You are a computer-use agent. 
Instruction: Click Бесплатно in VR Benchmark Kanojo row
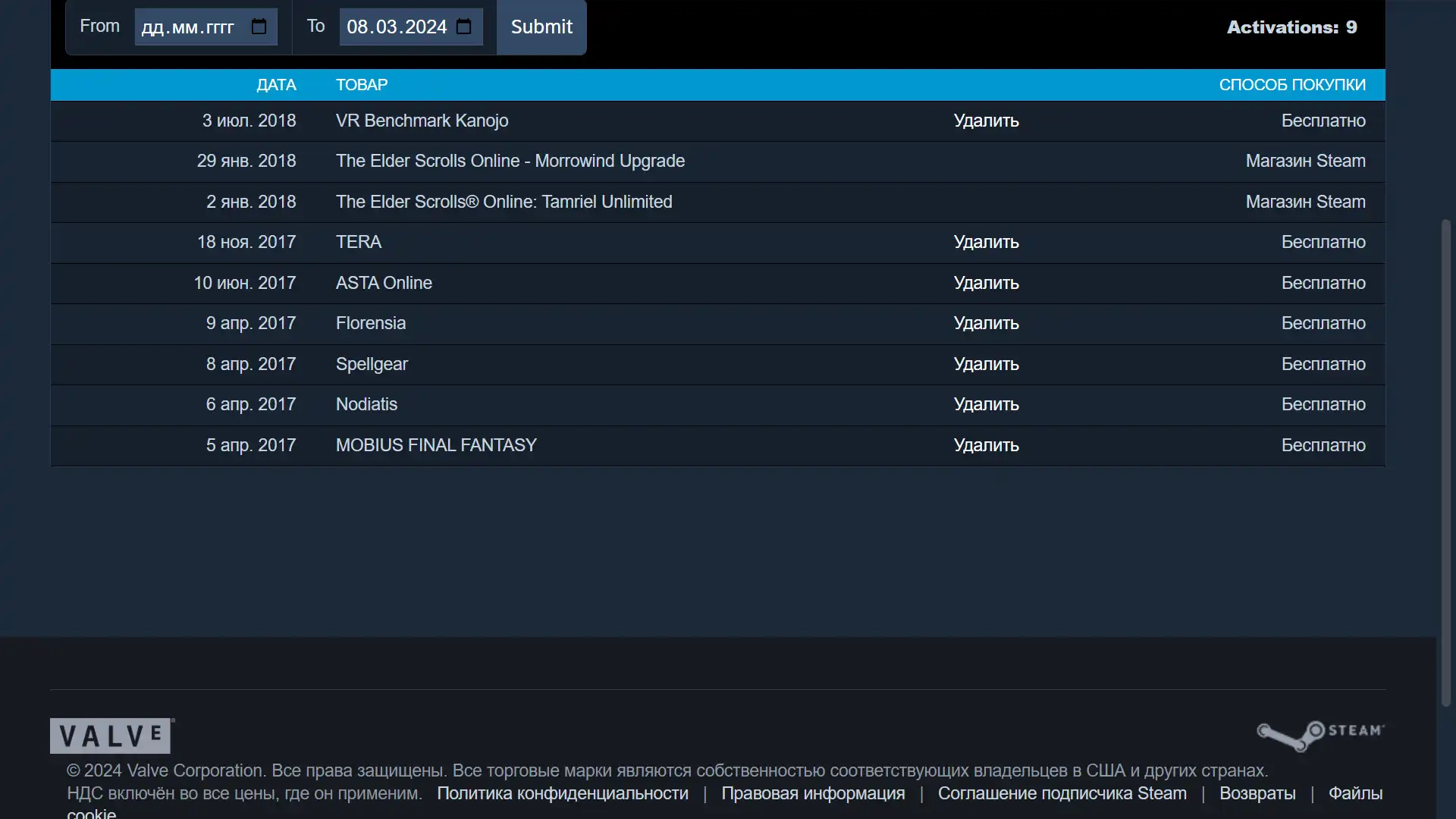tap(1323, 121)
